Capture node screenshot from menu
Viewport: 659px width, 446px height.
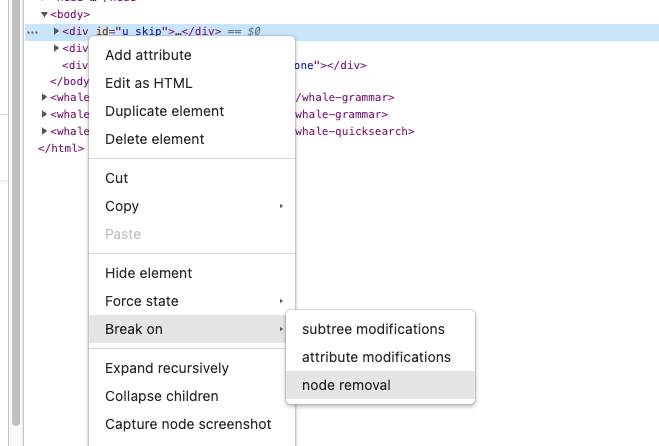coord(188,424)
